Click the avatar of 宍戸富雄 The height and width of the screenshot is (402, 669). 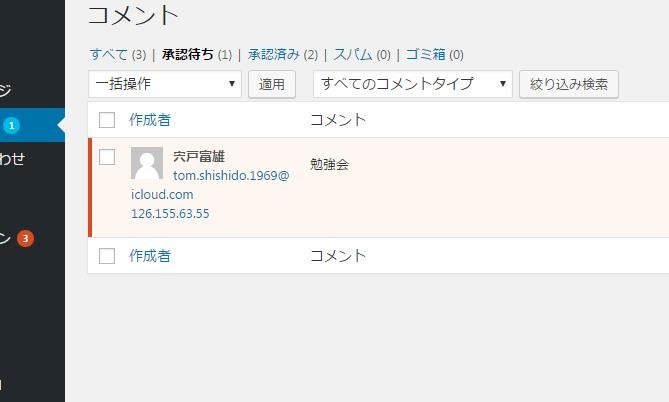pyautogui.click(x=147, y=163)
